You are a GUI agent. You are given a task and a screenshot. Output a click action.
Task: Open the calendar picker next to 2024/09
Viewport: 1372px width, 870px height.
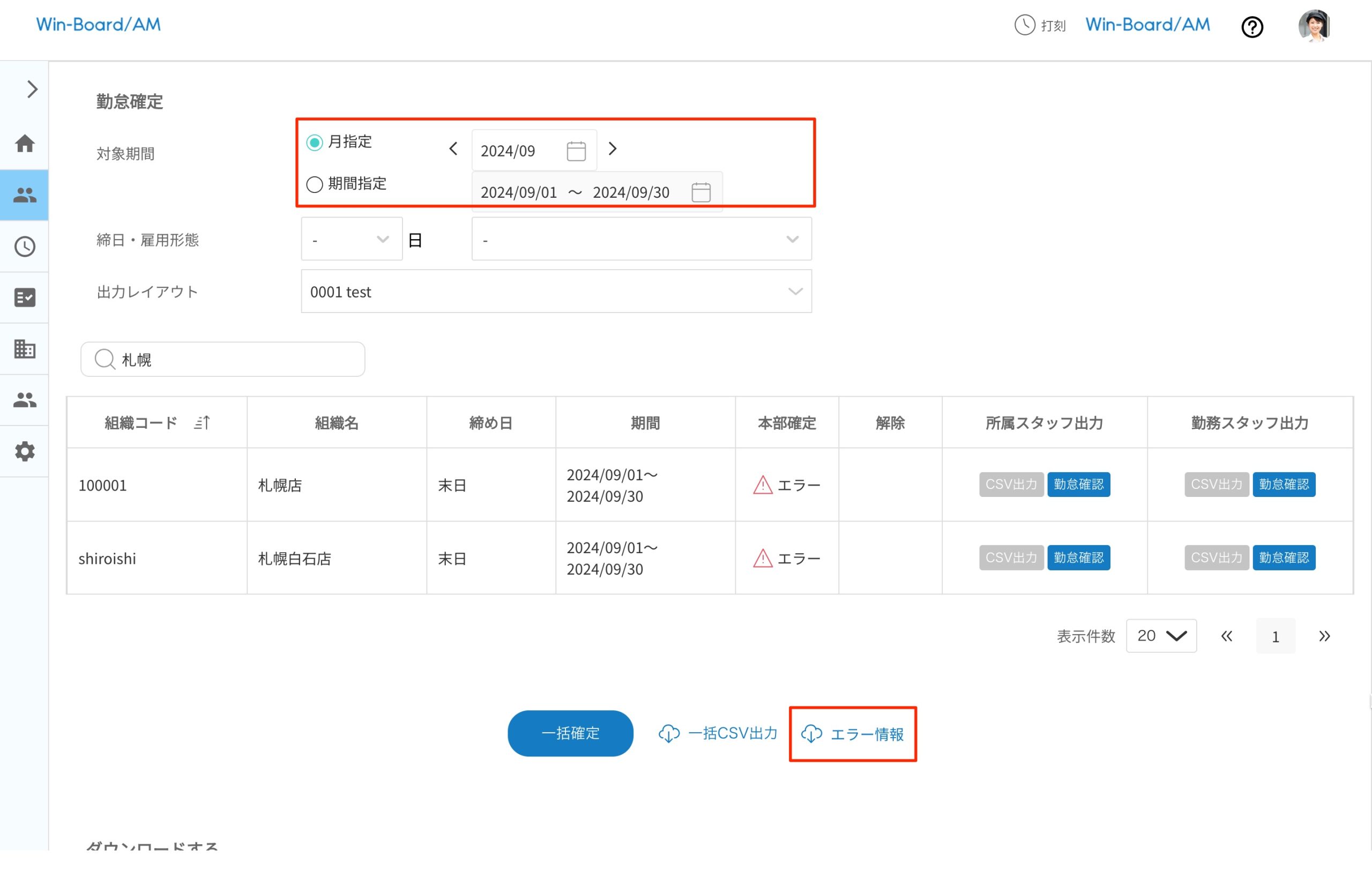[576, 150]
